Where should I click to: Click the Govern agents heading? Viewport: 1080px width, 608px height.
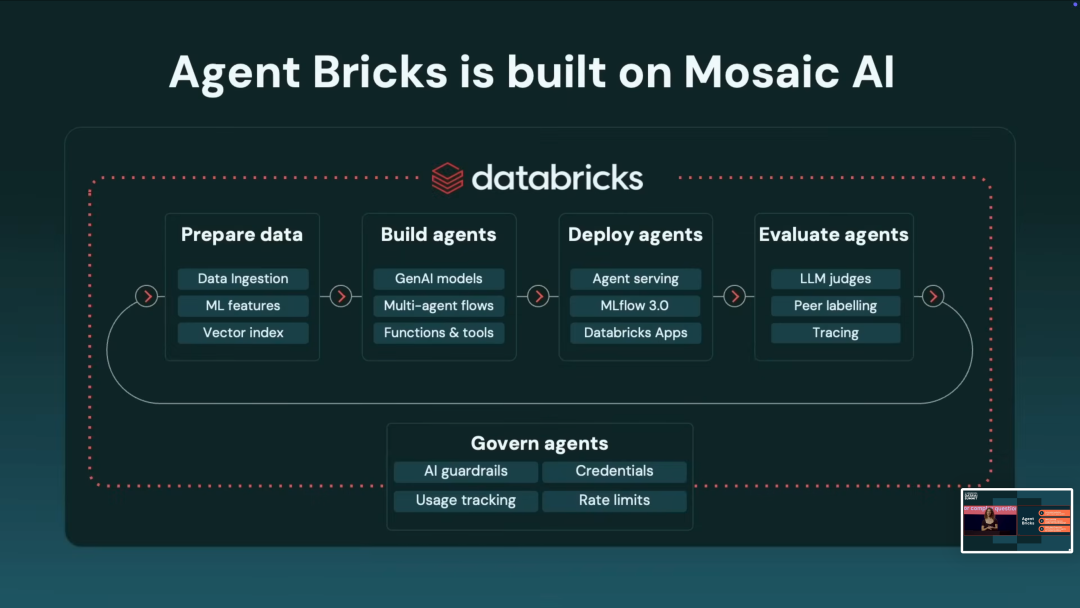(539, 443)
